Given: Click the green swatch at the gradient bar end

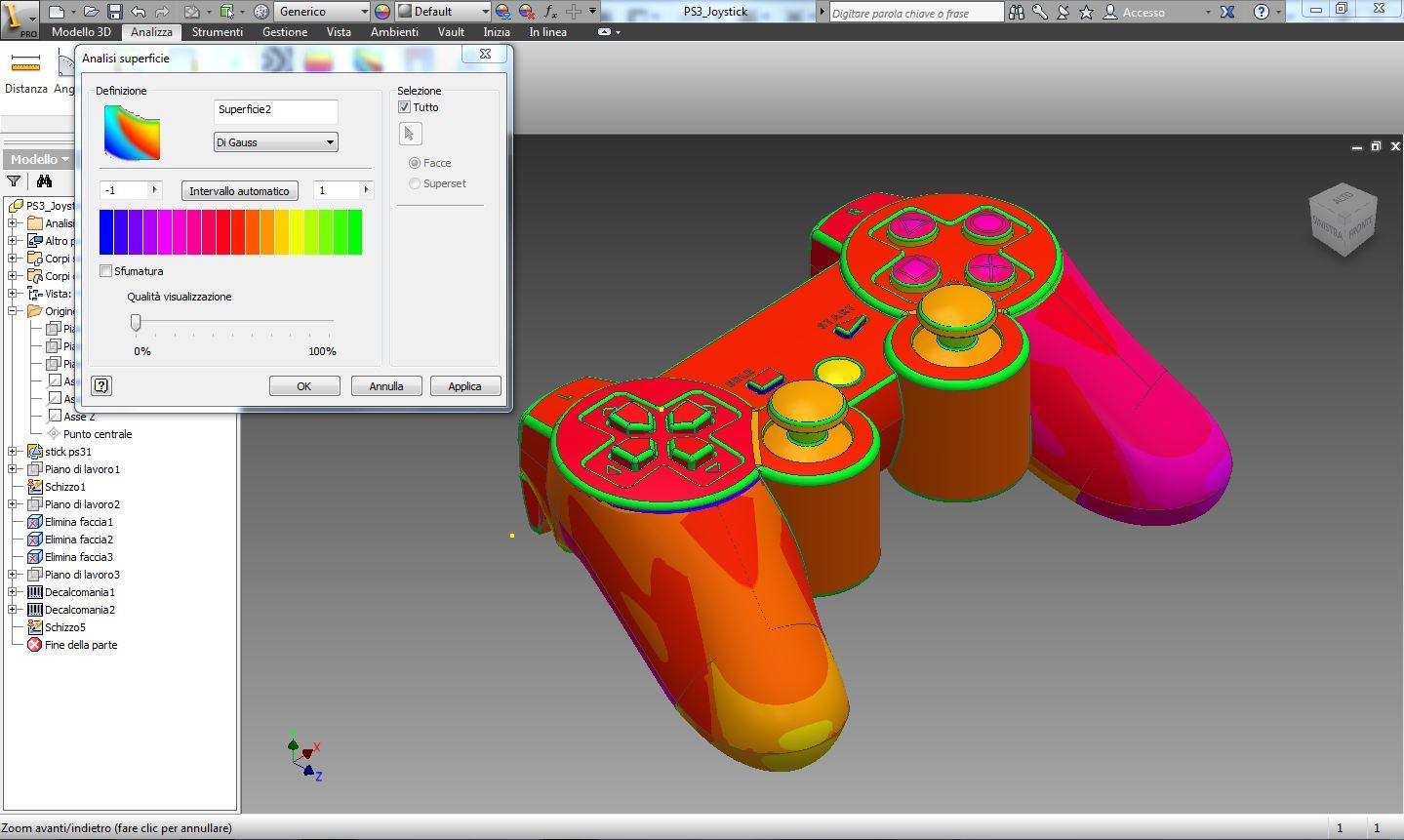Looking at the screenshot, I should click(355, 232).
